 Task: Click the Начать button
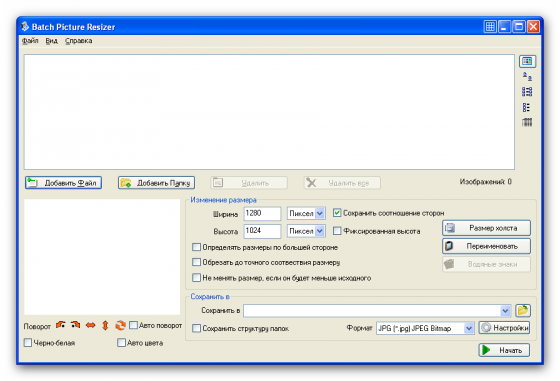[504, 350]
